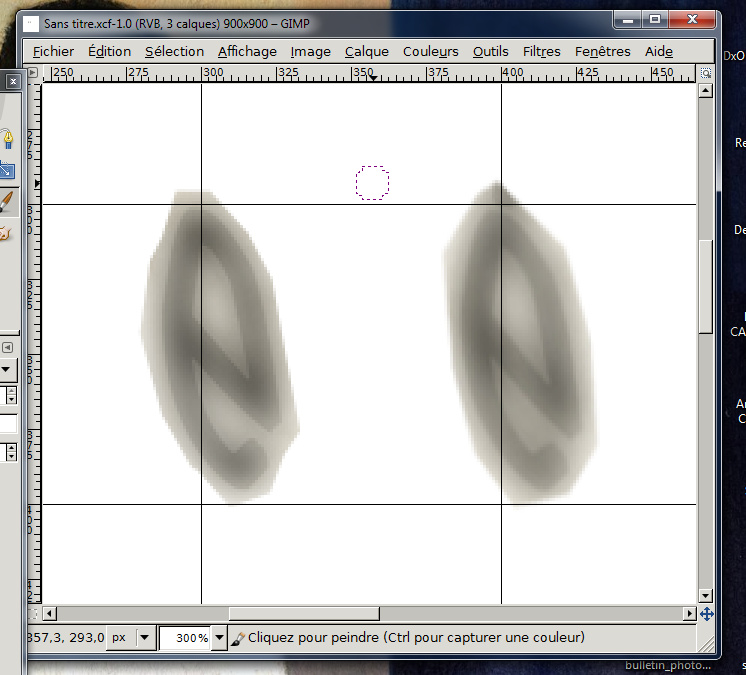746x675 pixels.
Task: Click the vertical scrollbar down arrow
Action: [706, 595]
